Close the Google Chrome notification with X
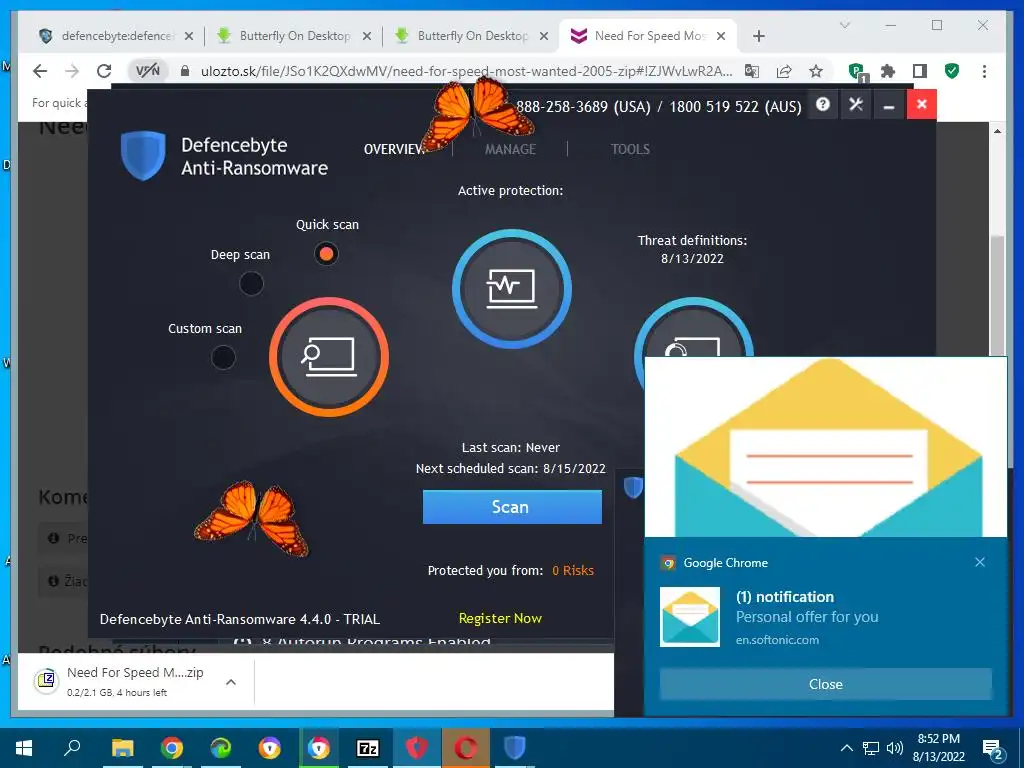The height and width of the screenshot is (768, 1024). point(980,562)
